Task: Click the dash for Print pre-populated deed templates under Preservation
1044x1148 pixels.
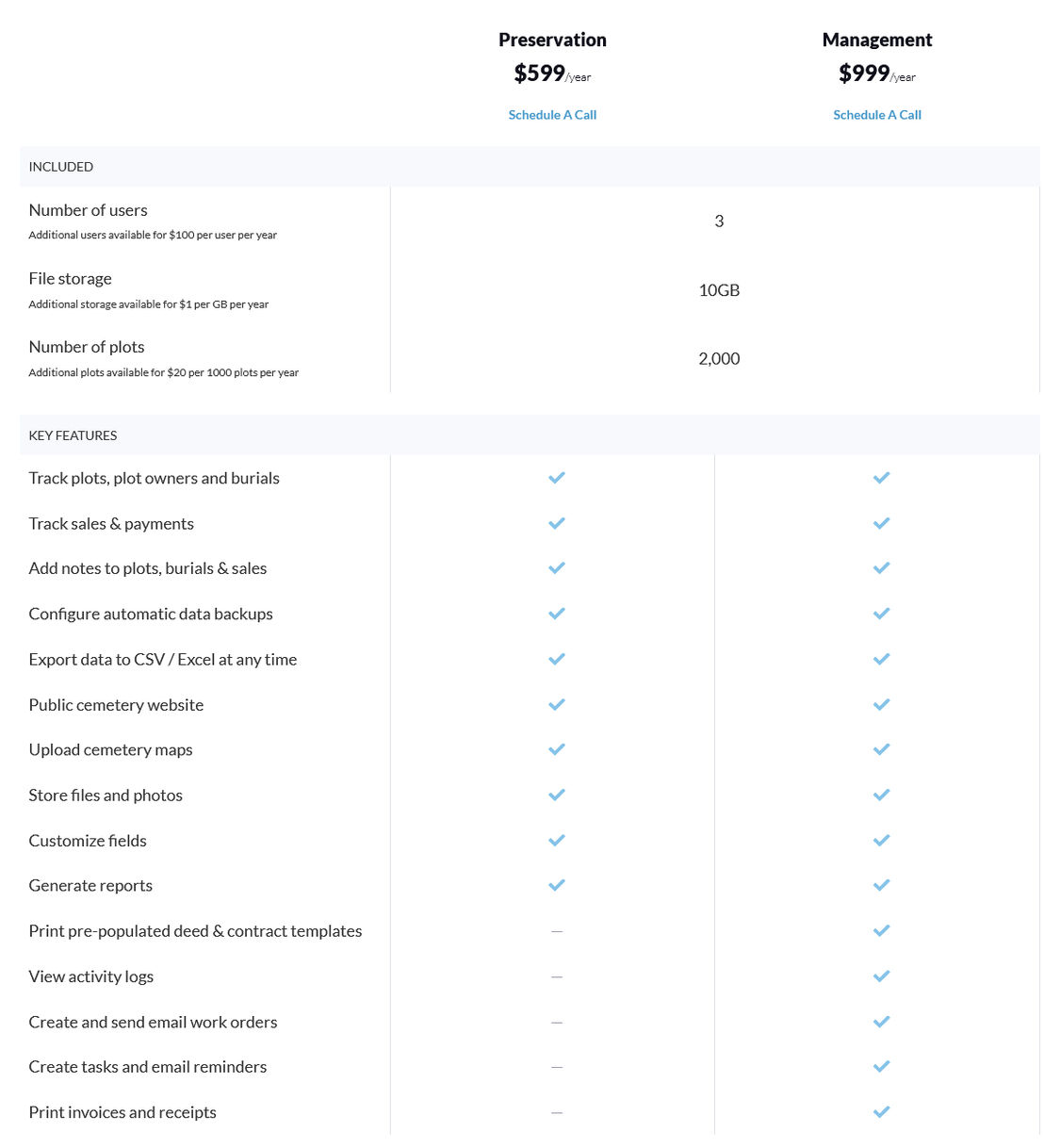Action: pyautogui.click(x=556, y=930)
